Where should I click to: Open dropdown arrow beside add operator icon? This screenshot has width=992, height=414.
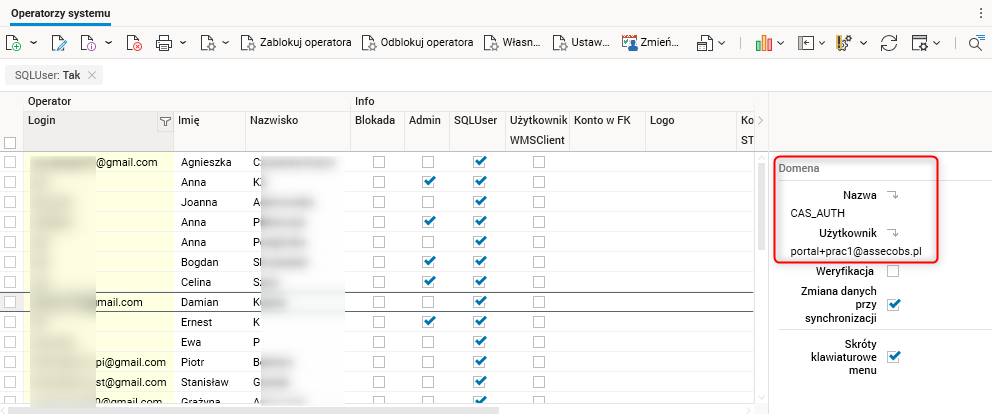(x=33, y=43)
